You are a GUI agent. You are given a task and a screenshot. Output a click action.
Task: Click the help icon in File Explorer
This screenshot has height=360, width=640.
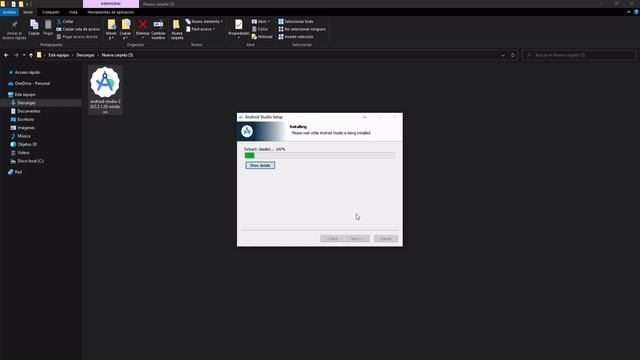[x=636, y=12]
